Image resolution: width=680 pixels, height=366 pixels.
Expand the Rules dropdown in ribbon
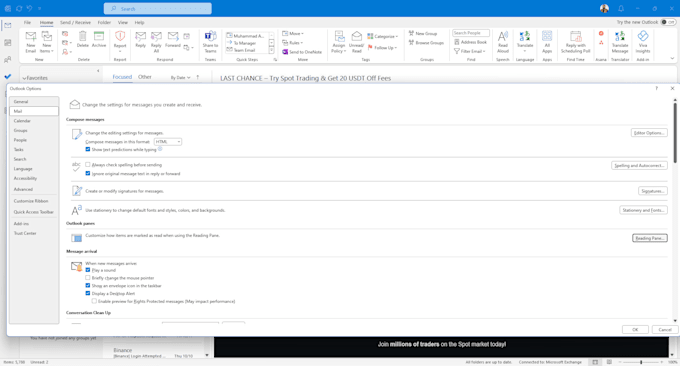tap(292, 42)
